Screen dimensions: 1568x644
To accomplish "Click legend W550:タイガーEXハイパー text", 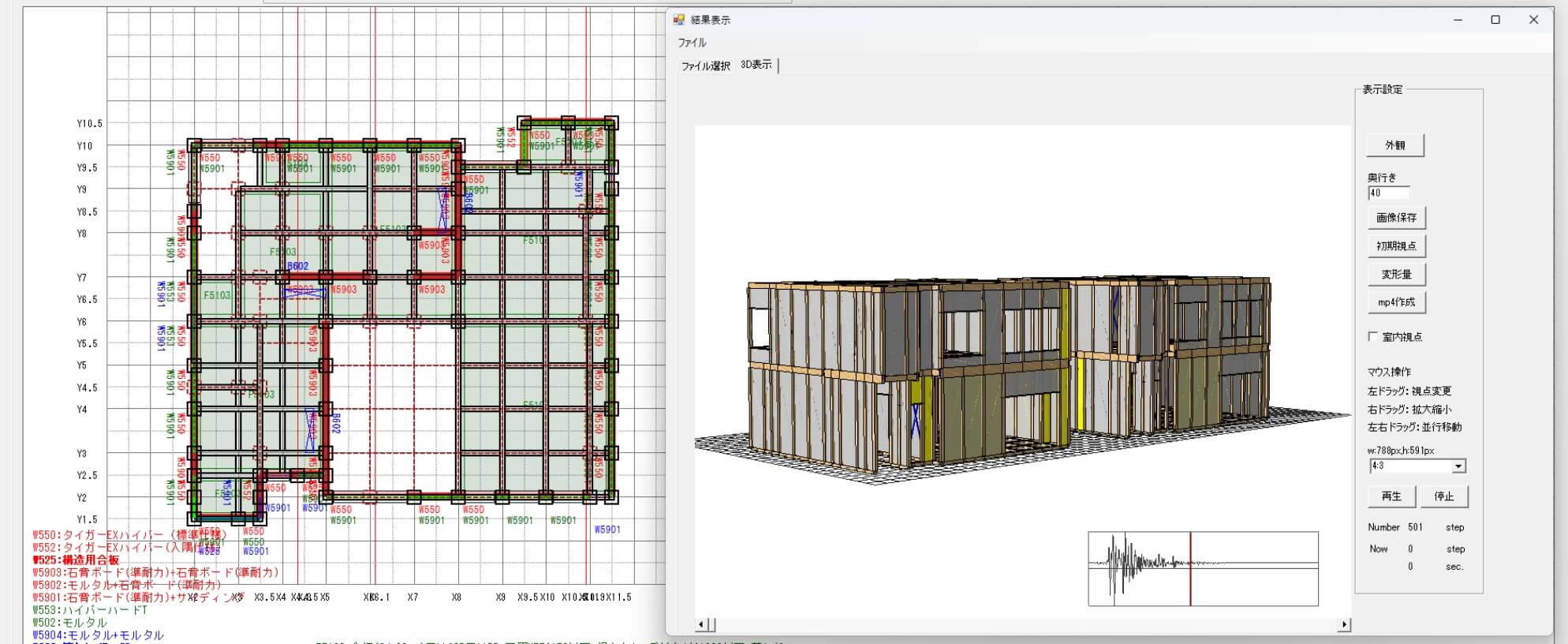I will click(x=131, y=535).
